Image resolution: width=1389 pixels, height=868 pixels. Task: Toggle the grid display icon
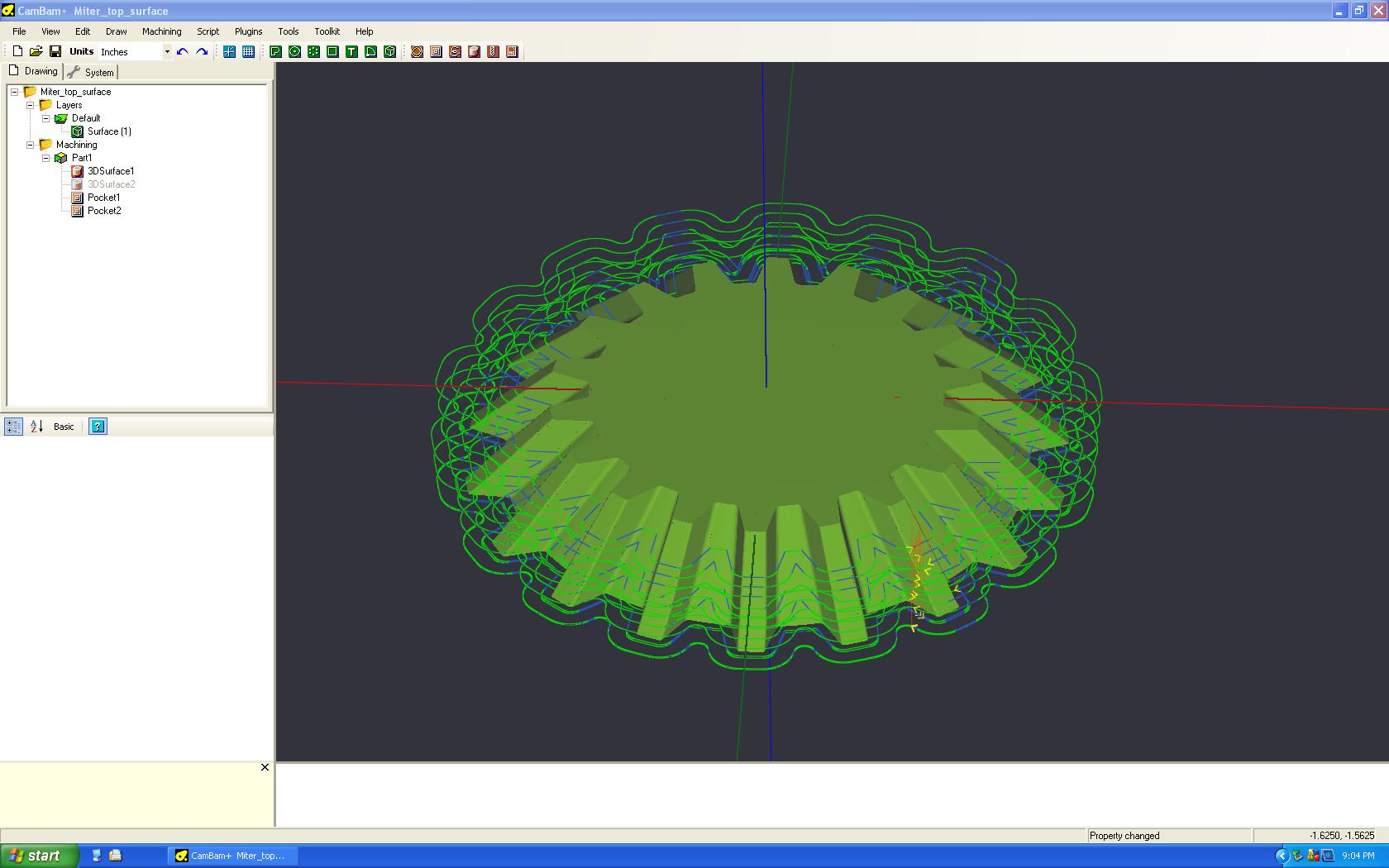tap(248, 51)
